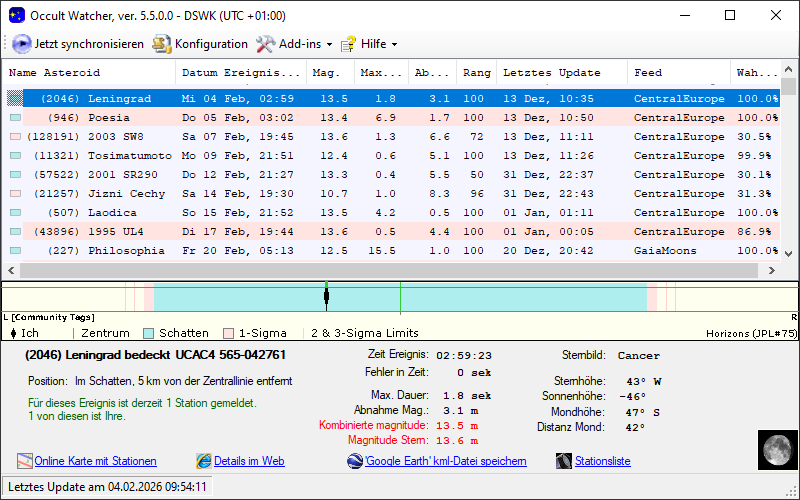
Task: Open 'Google Earth' kml-Datei speichern link
Action: (446, 461)
